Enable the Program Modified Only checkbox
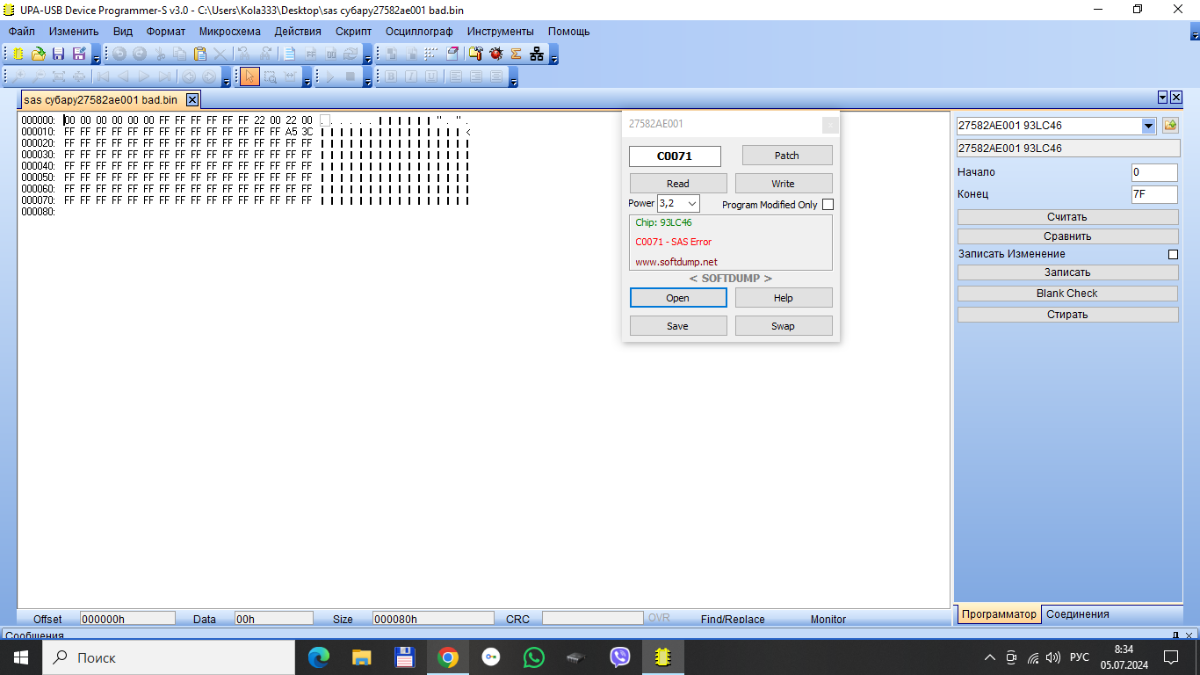 click(827, 204)
